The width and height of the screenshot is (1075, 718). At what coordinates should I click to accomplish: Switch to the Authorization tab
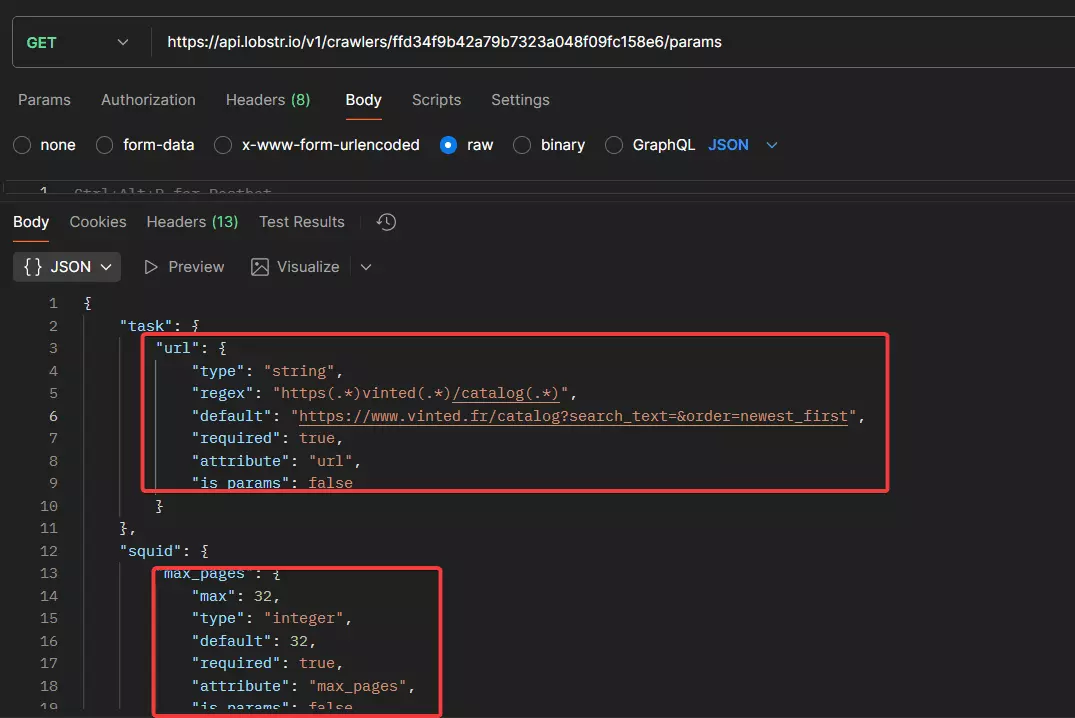pyautogui.click(x=147, y=99)
